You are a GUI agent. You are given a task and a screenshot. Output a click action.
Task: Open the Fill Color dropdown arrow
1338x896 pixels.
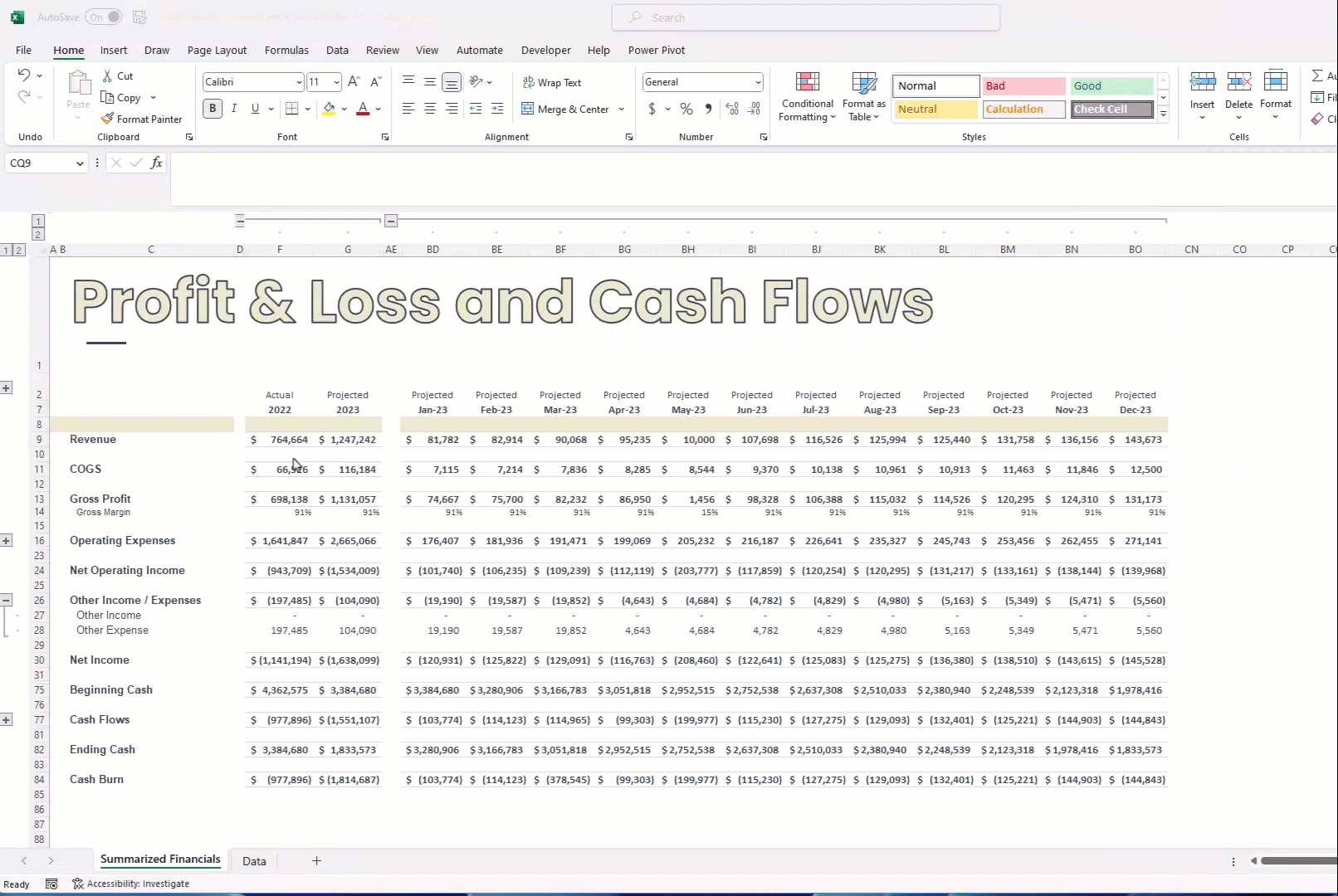coord(344,109)
